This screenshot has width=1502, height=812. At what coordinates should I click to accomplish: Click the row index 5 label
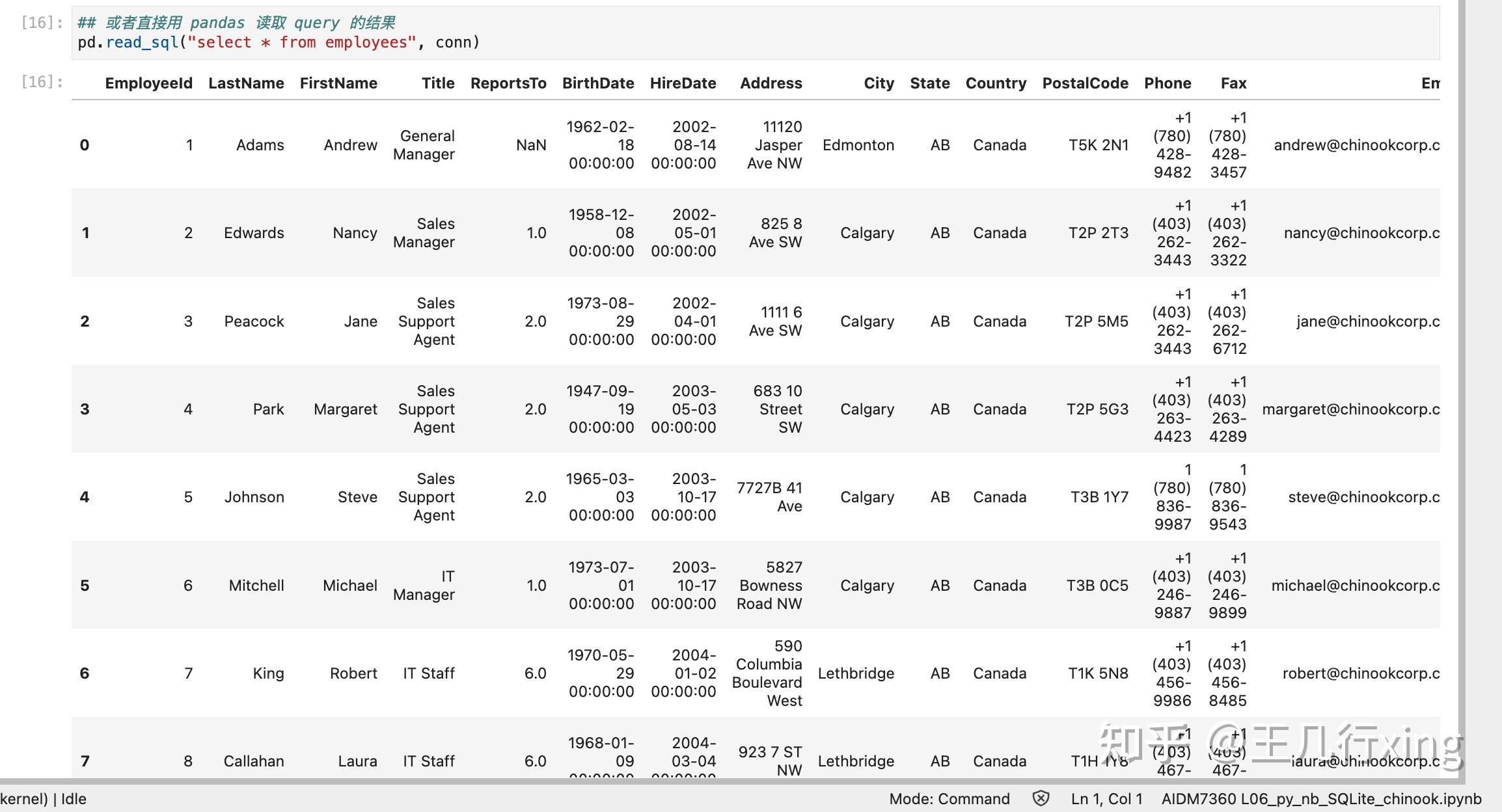(x=85, y=586)
